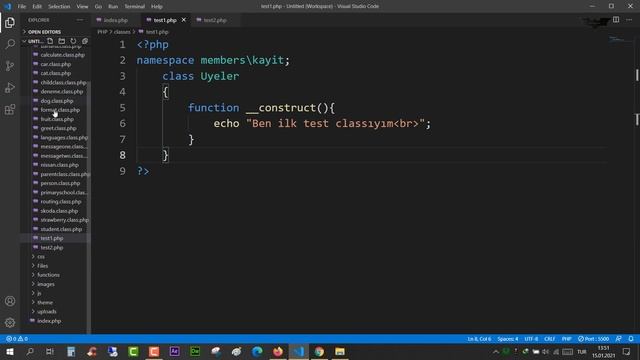
Task: Click the Collapse Folders icon in Explorer
Action: click(85, 41)
